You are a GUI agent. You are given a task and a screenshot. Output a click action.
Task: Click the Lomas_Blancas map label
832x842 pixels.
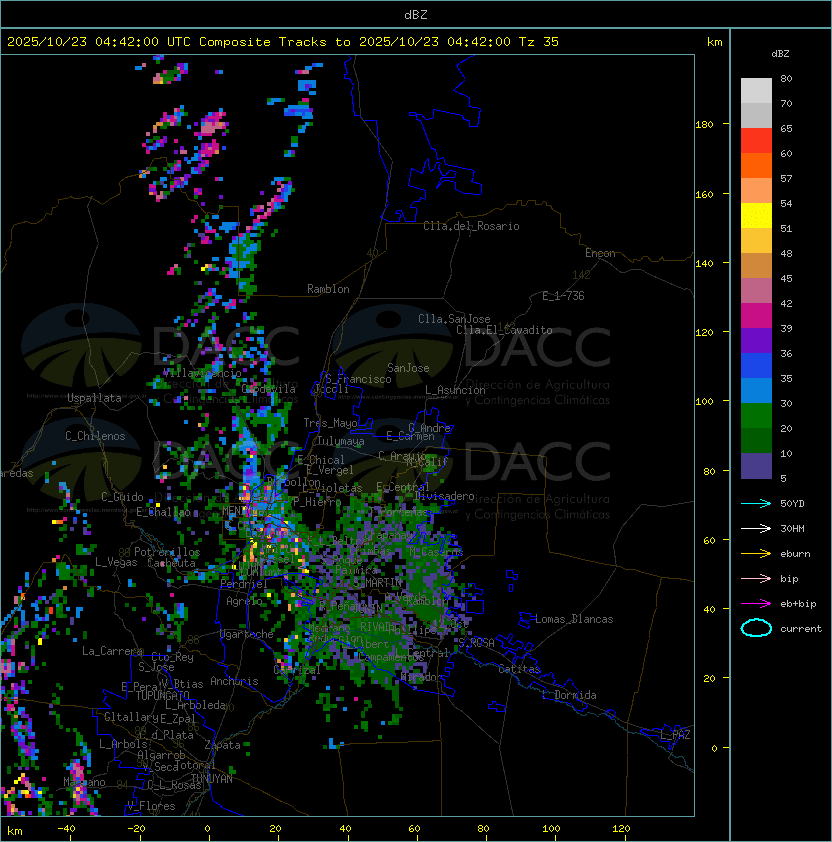coord(574,619)
